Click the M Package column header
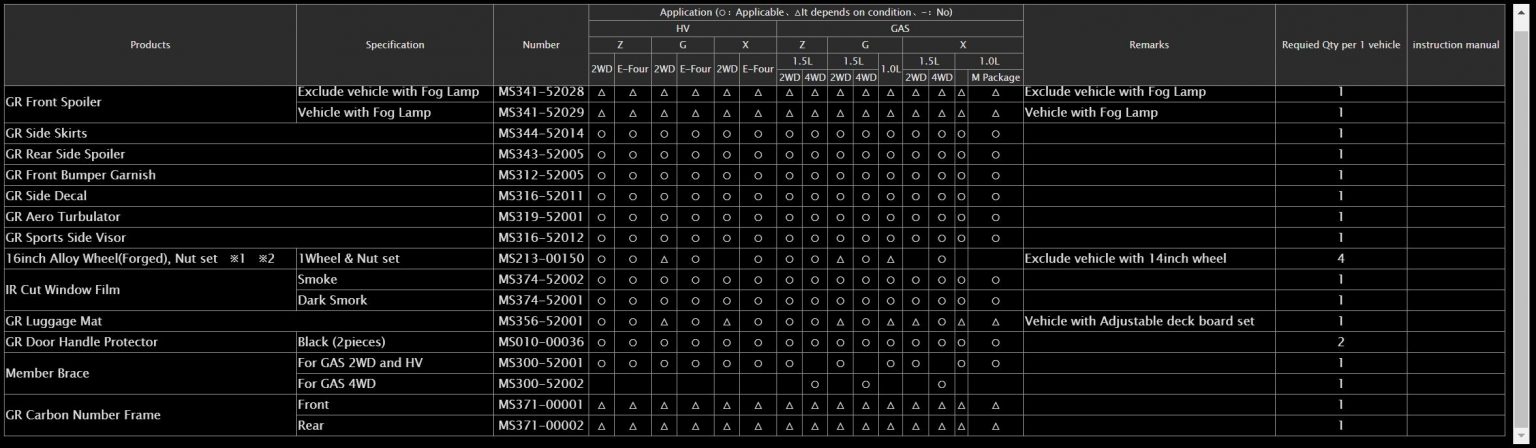 [995, 77]
